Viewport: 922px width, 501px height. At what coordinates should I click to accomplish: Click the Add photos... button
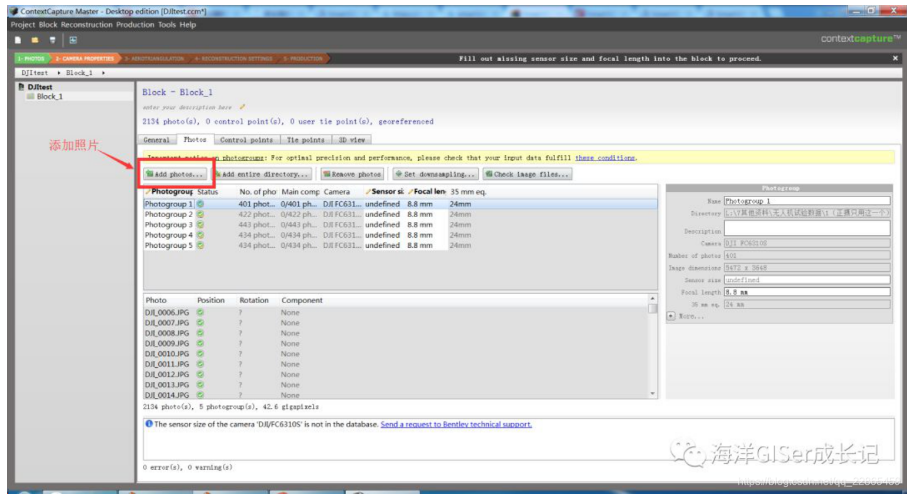175,174
